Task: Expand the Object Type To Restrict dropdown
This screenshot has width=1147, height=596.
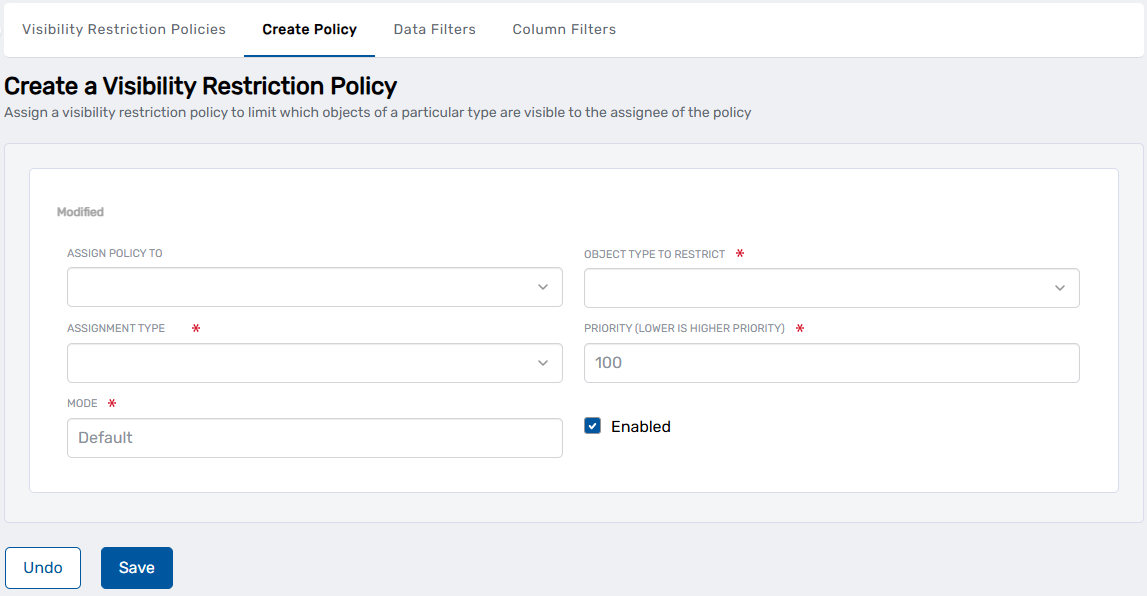Action: point(831,287)
